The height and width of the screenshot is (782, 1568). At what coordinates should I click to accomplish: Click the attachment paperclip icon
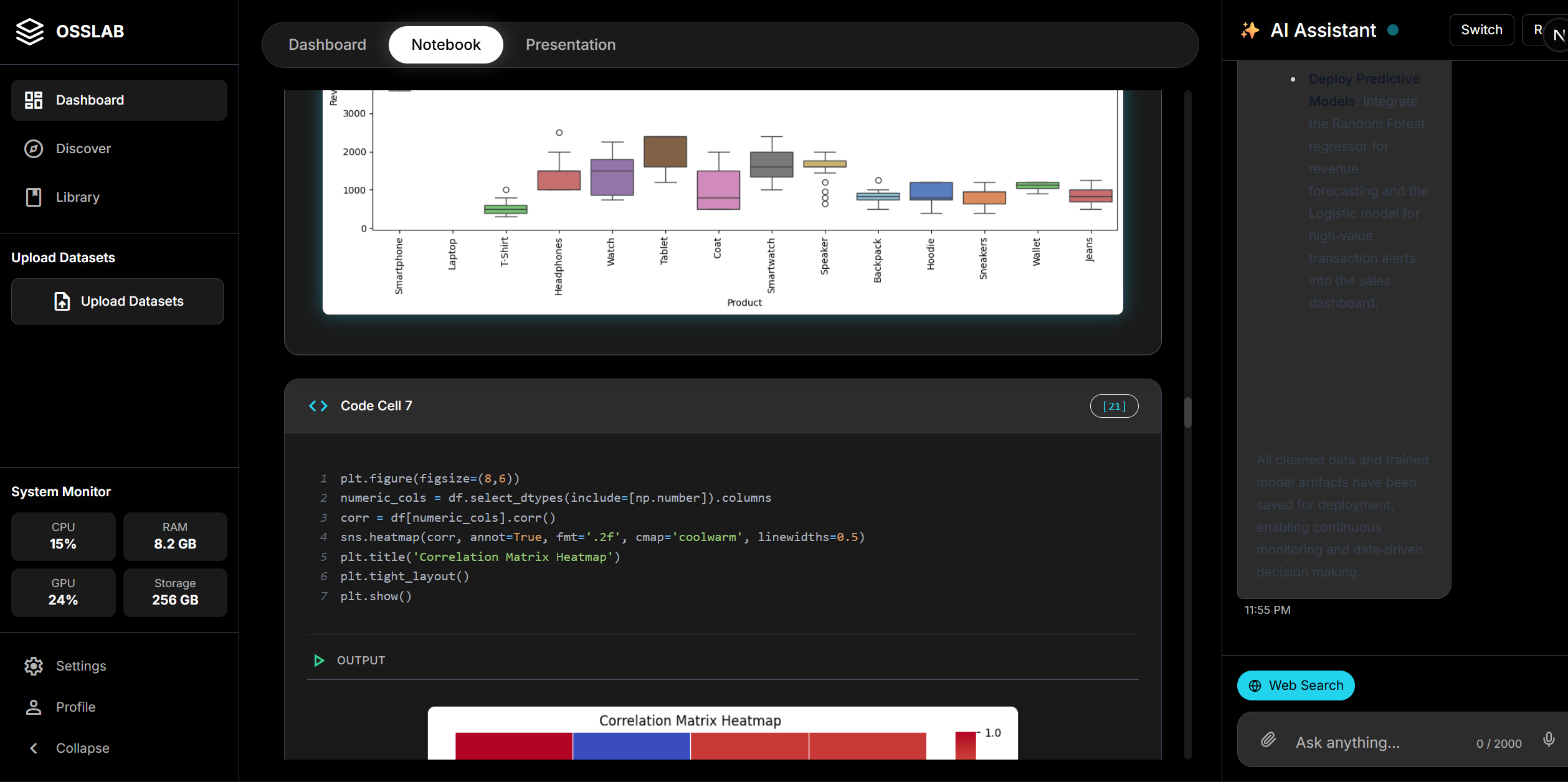coord(1268,740)
